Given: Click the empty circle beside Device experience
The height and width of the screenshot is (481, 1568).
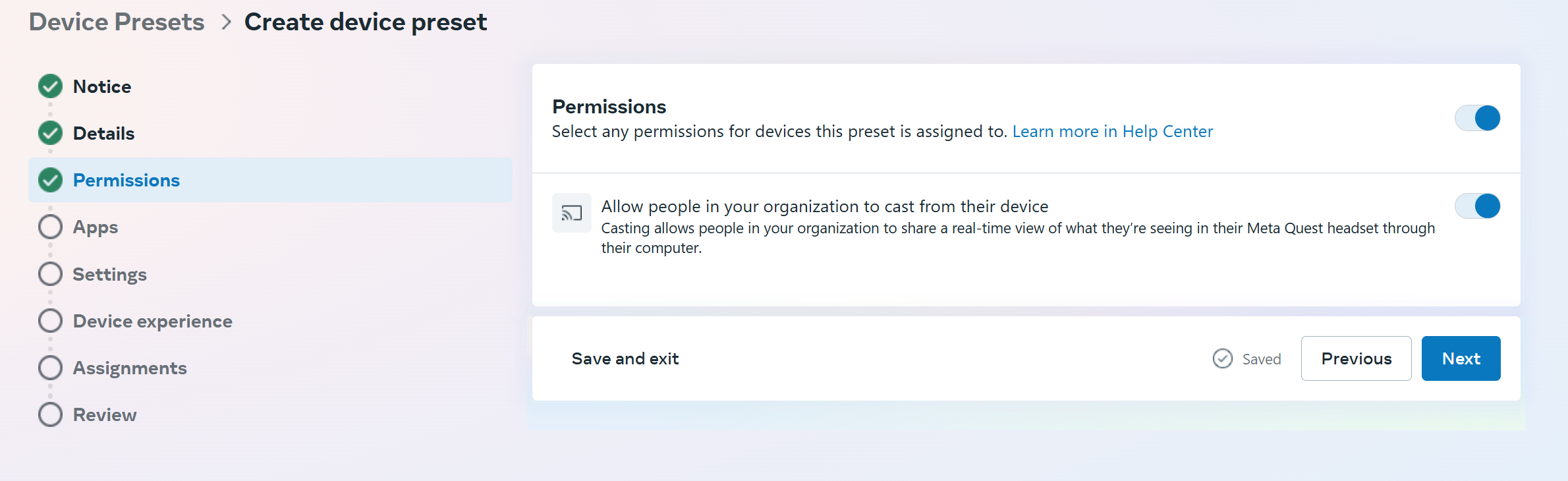Looking at the screenshot, I should tap(50, 321).
